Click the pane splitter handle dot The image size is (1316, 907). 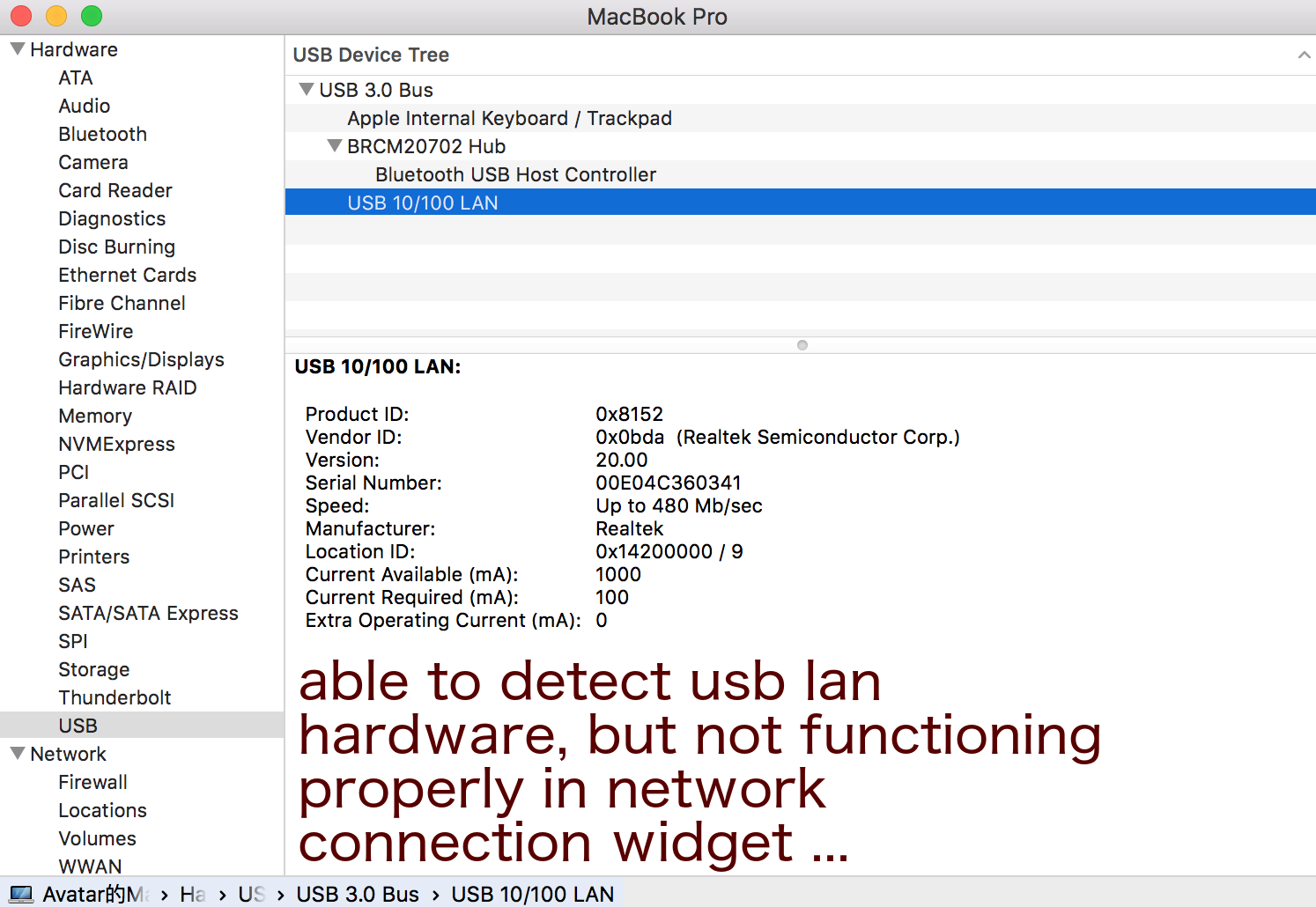click(x=802, y=345)
